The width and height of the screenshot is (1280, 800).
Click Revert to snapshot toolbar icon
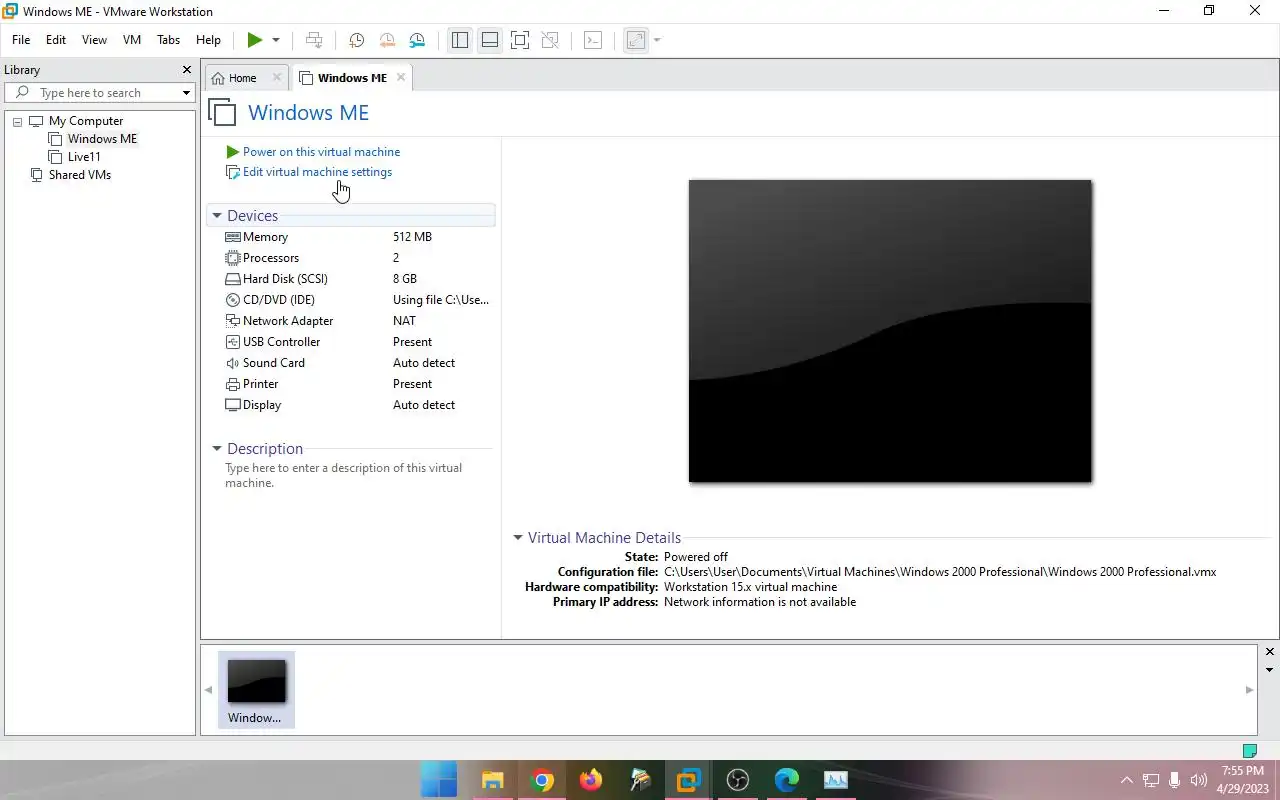tap(387, 40)
